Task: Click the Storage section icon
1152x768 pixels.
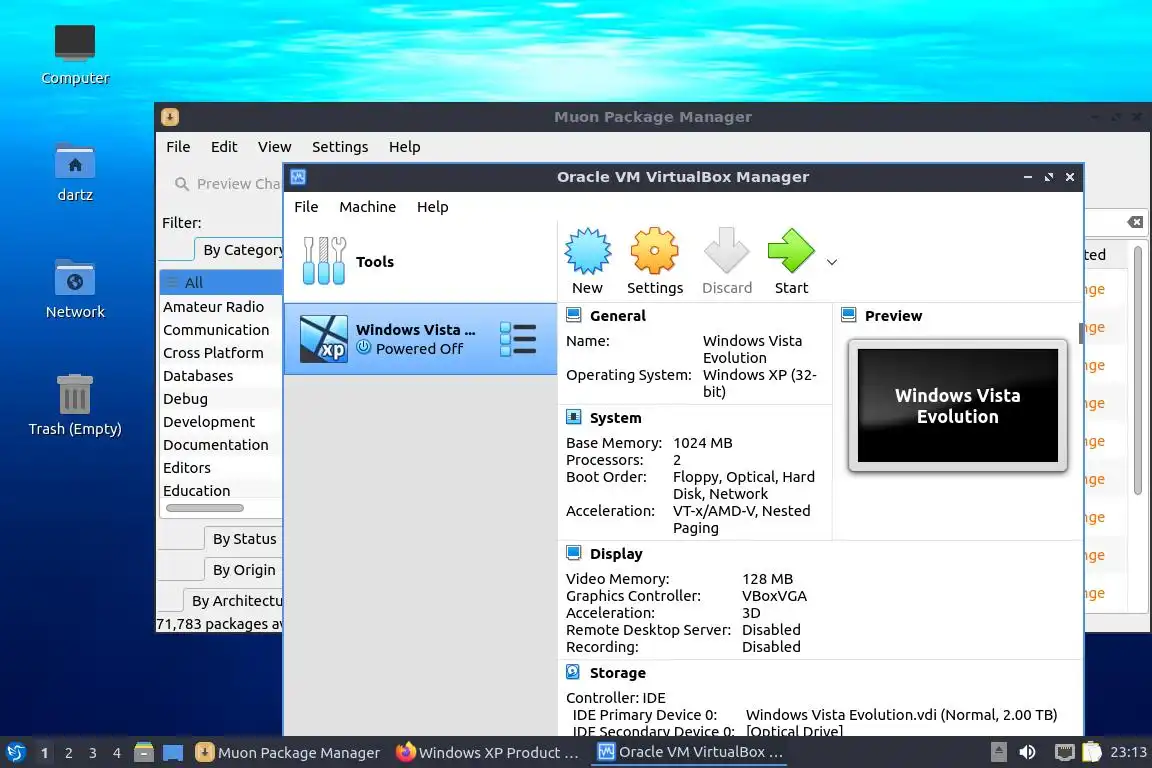Action: coord(573,672)
